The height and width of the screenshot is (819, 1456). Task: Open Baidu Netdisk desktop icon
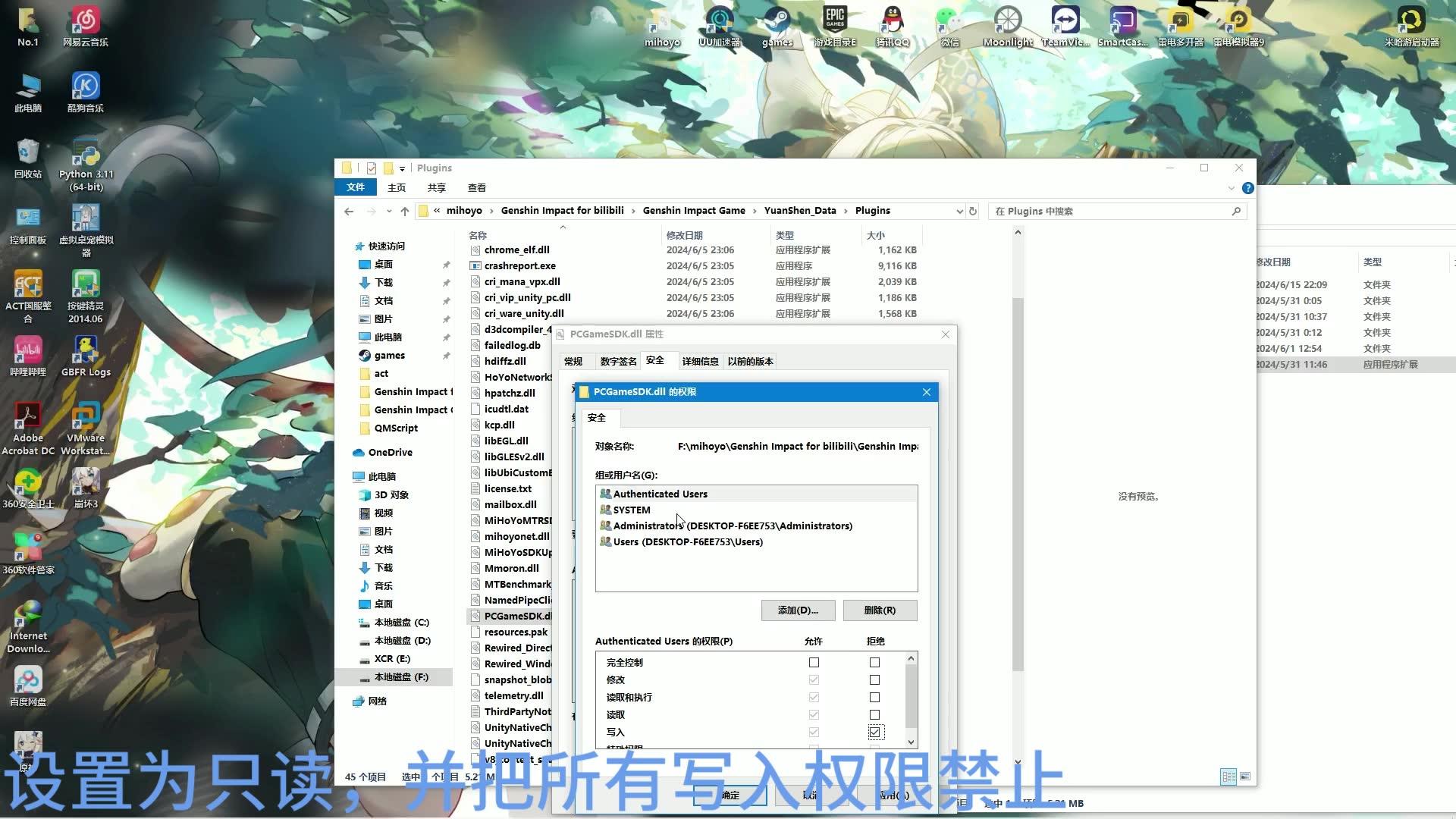point(28,686)
